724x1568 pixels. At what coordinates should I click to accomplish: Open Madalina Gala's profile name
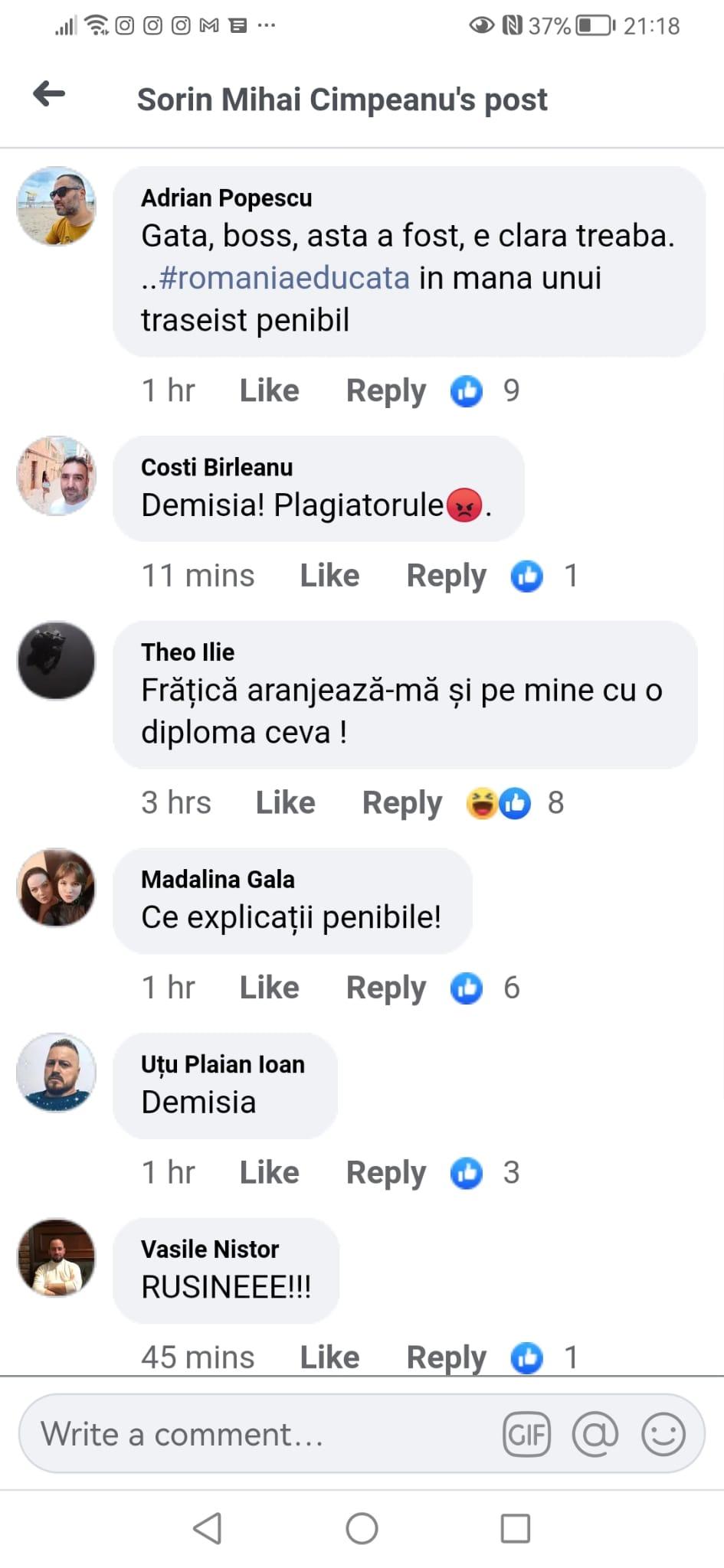coord(218,879)
